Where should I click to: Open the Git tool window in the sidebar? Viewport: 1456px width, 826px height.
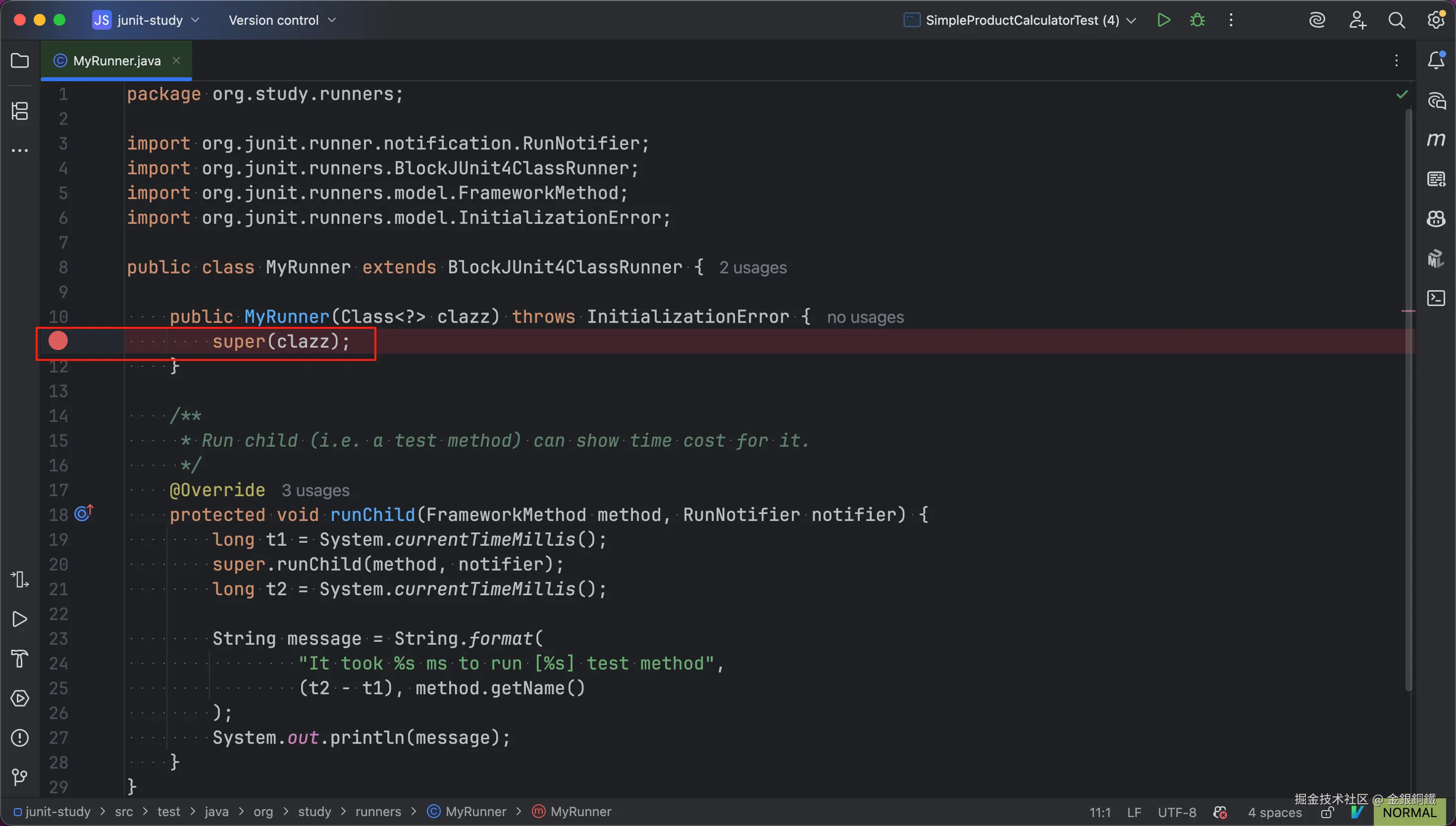20,776
